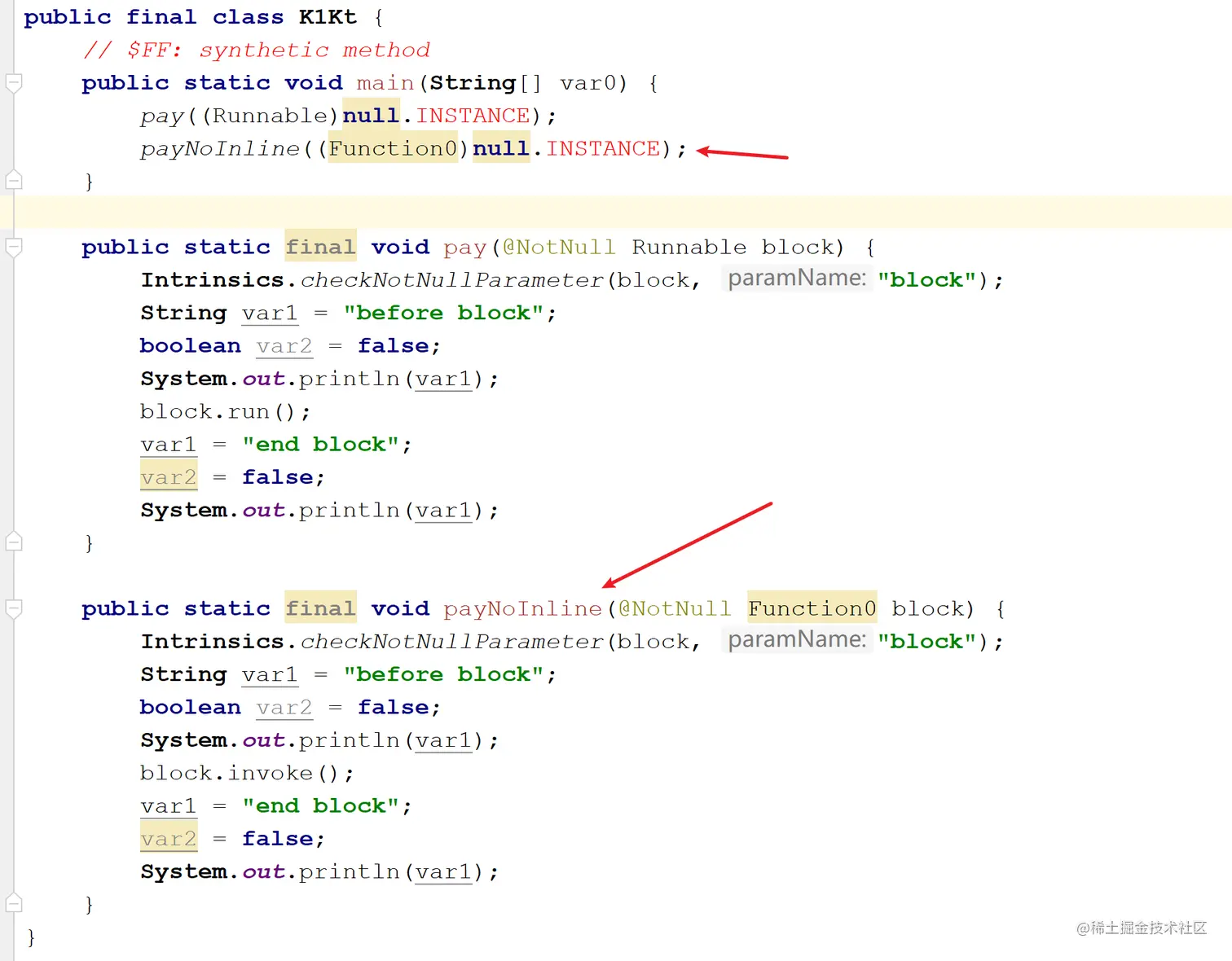The image size is (1232, 961).
Task: Click highlighted var2 assignment in pay method
Action: pyautogui.click(x=169, y=476)
